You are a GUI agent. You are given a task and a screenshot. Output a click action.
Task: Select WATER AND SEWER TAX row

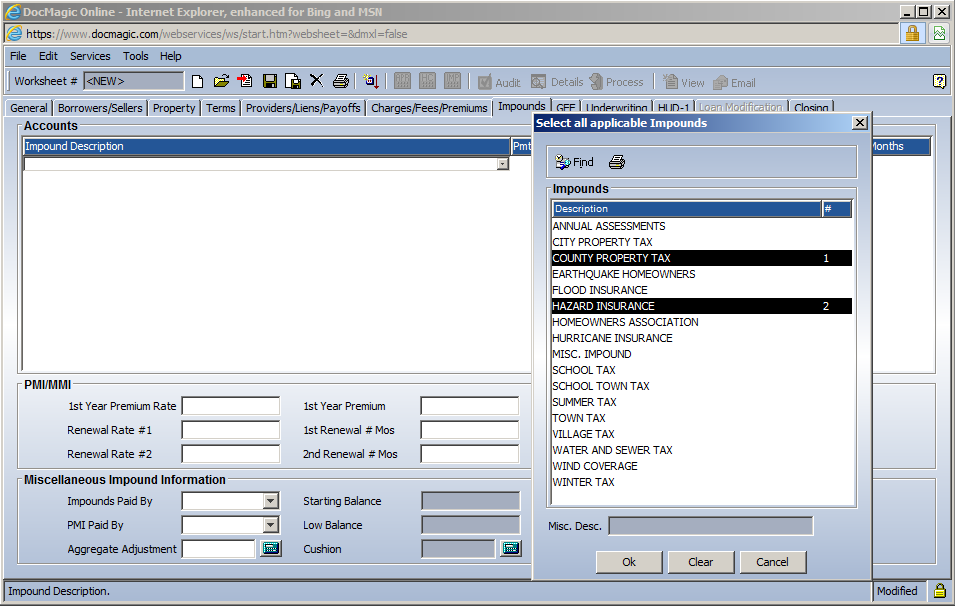[702, 450]
